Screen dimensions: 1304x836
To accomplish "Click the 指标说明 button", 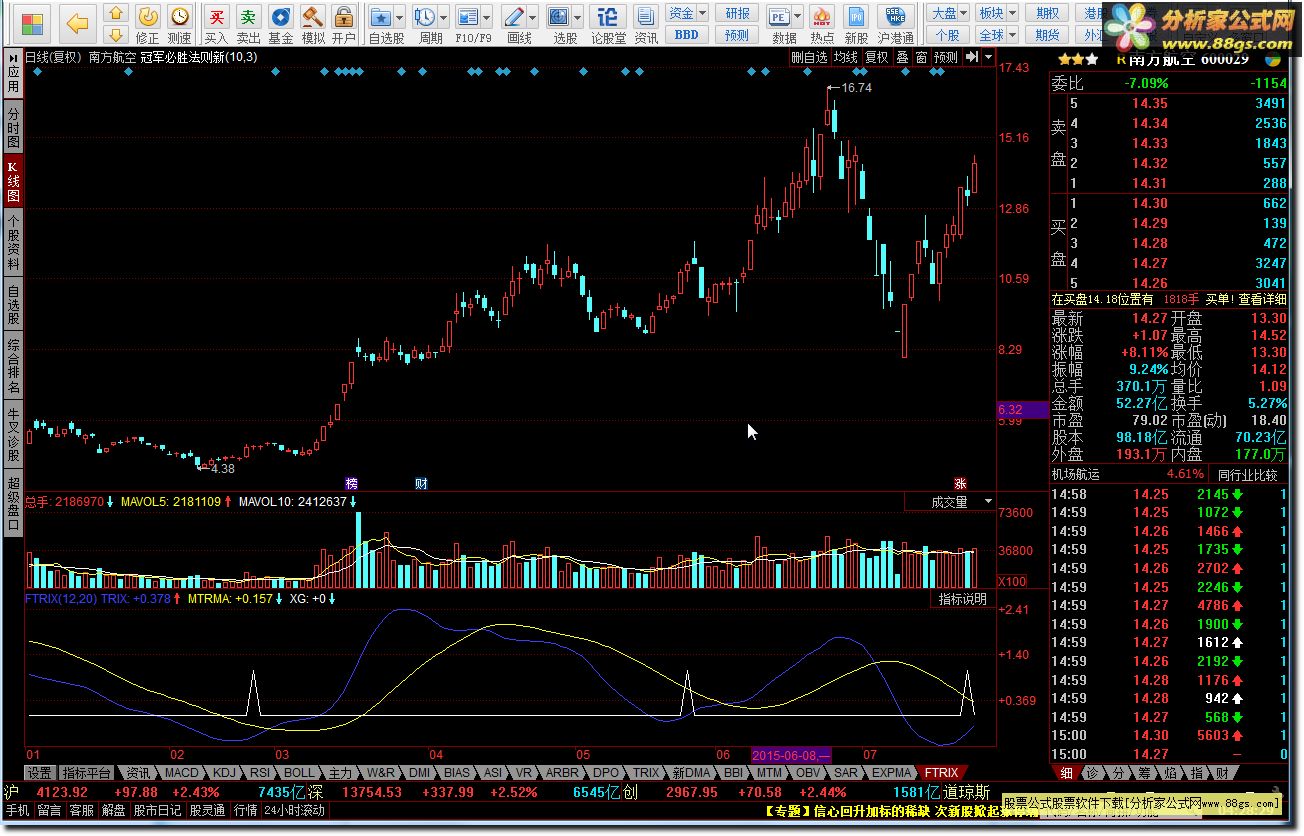I will coord(962,599).
